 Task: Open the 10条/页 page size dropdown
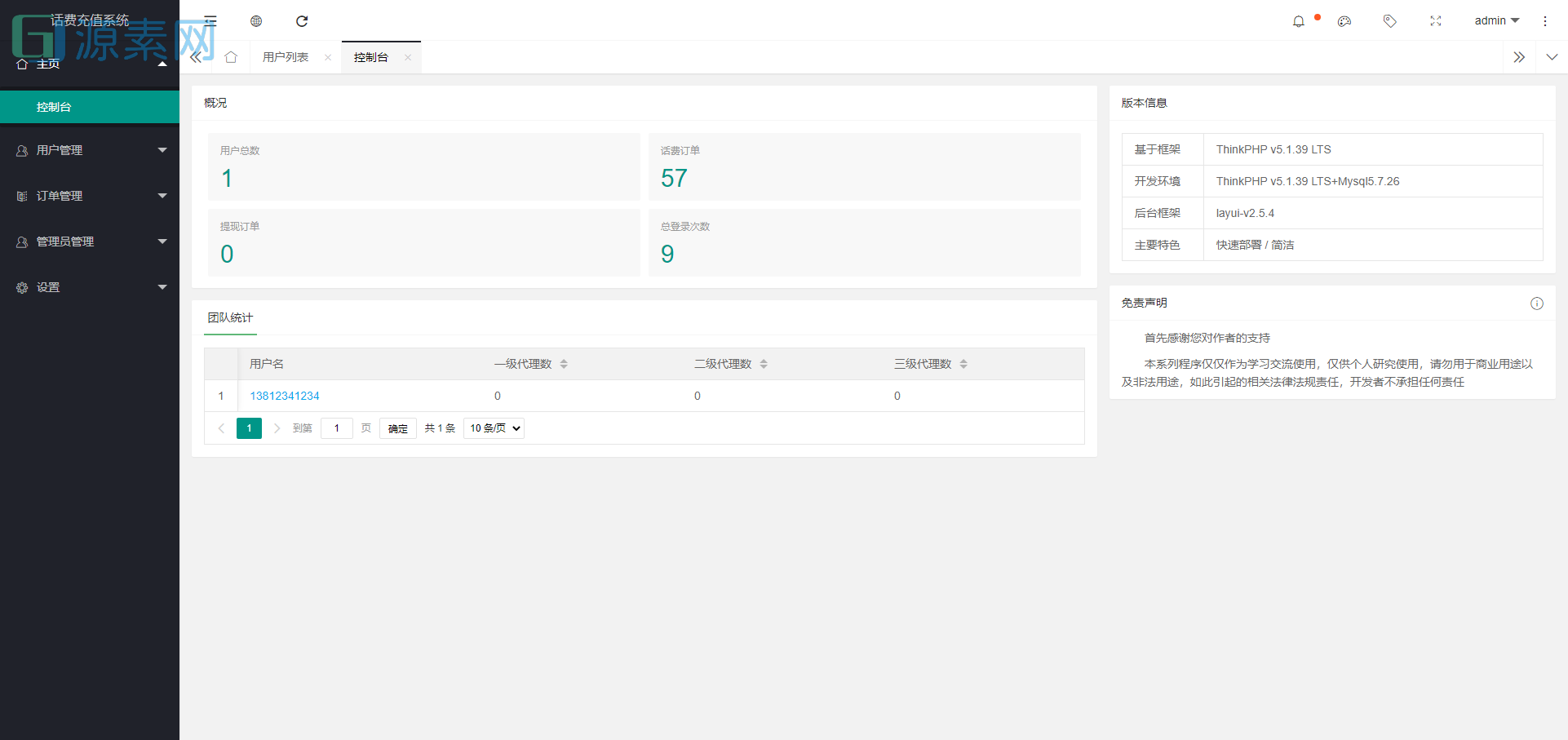coord(493,428)
